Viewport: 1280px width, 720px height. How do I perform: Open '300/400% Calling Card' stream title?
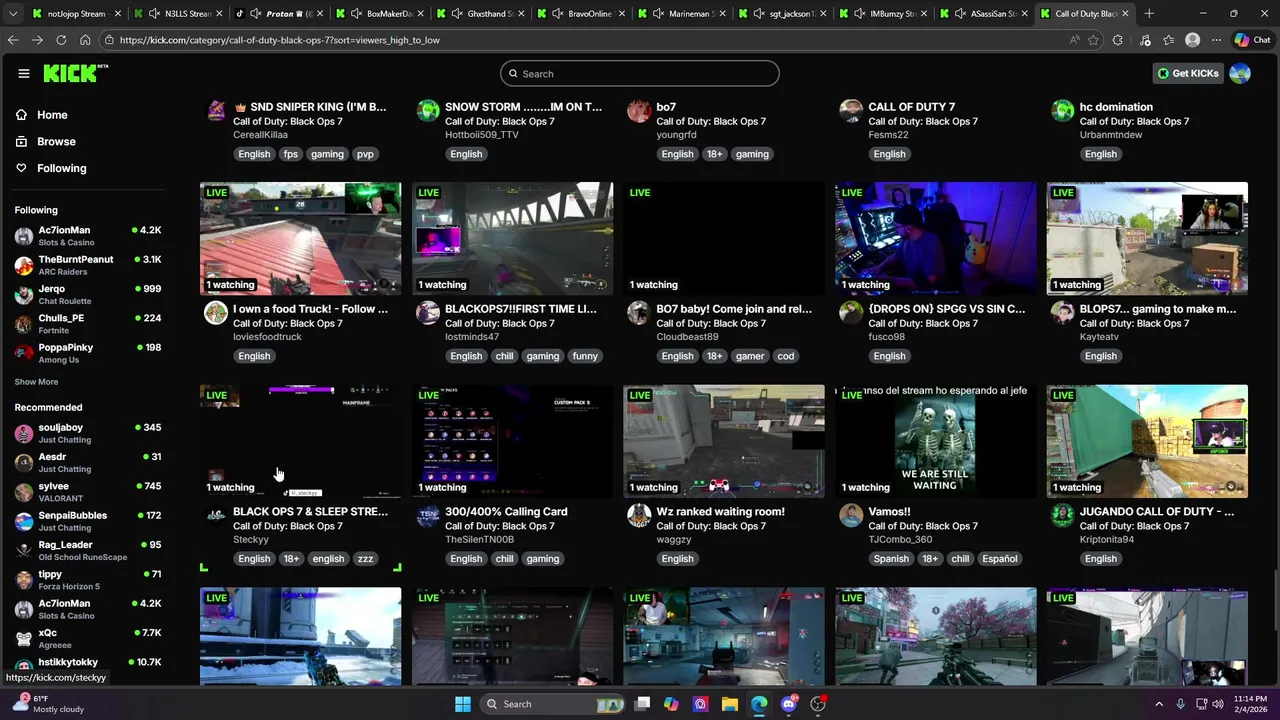click(506, 512)
